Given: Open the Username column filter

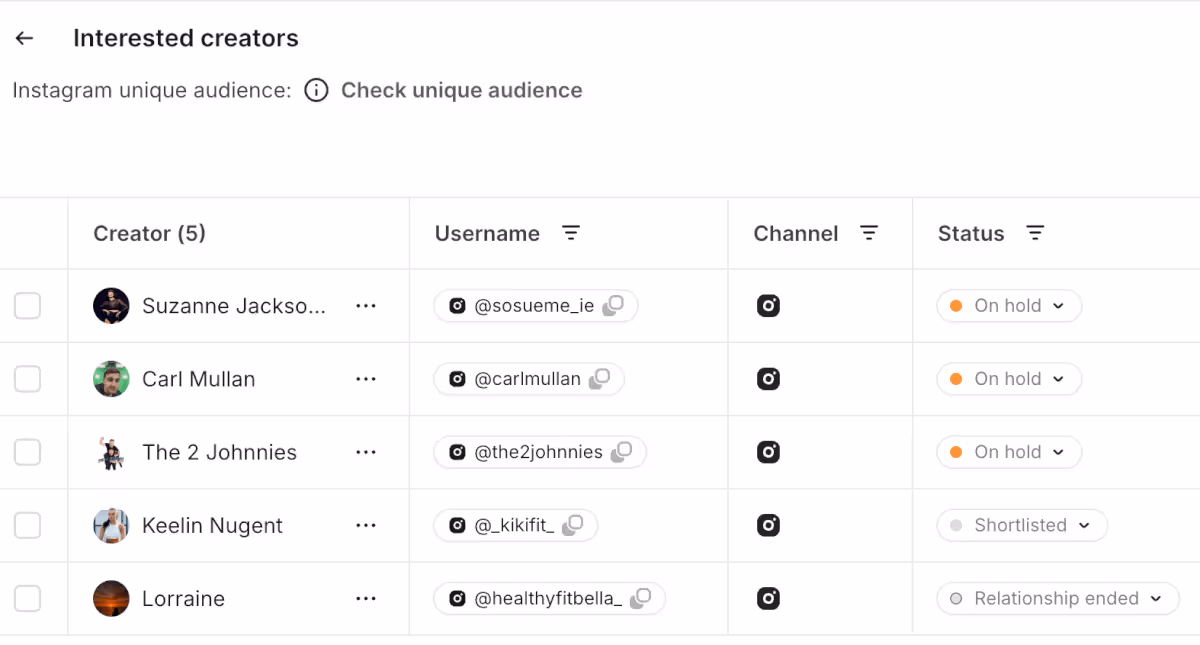Looking at the screenshot, I should 570,233.
